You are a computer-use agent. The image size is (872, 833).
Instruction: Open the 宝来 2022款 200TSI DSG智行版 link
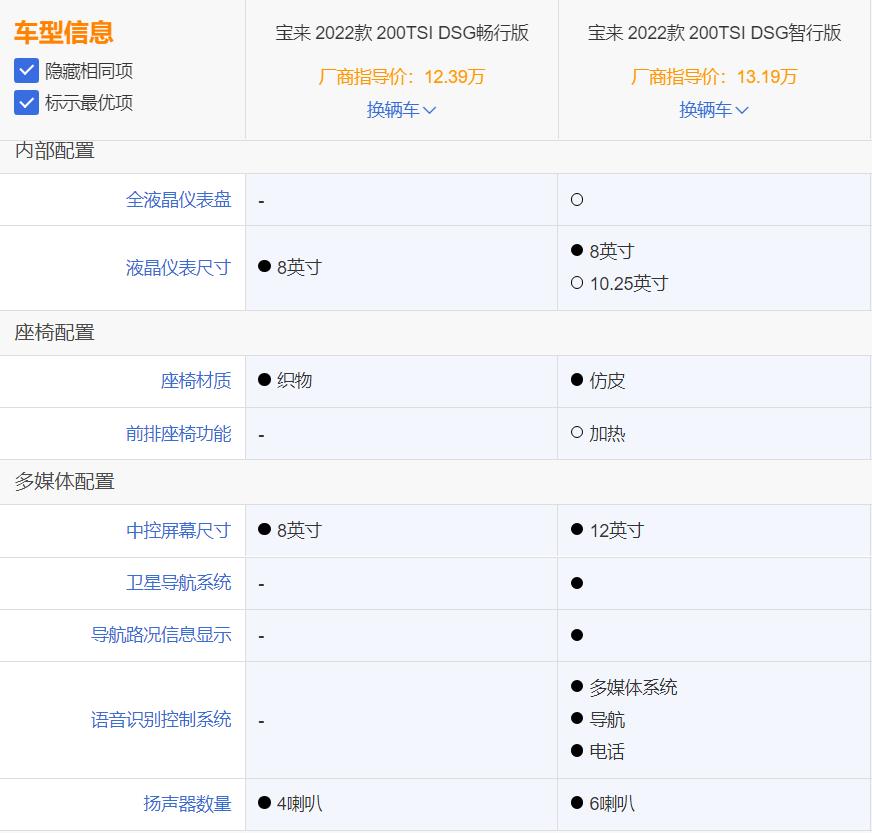pos(714,33)
